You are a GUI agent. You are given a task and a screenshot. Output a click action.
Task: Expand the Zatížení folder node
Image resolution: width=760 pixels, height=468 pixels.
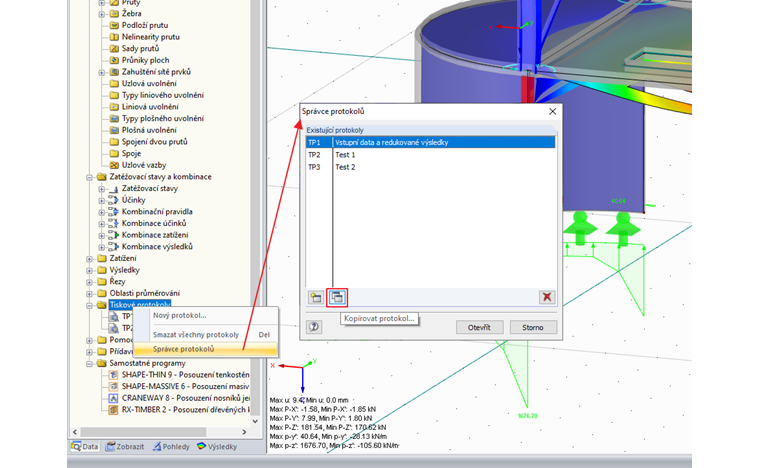point(90,259)
